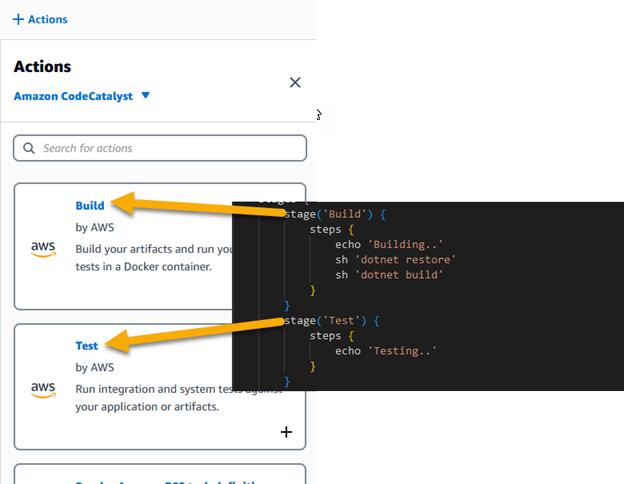Click the 'your application or artifacts.' text
The image size is (624, 484).
click(x=147, y=406)
